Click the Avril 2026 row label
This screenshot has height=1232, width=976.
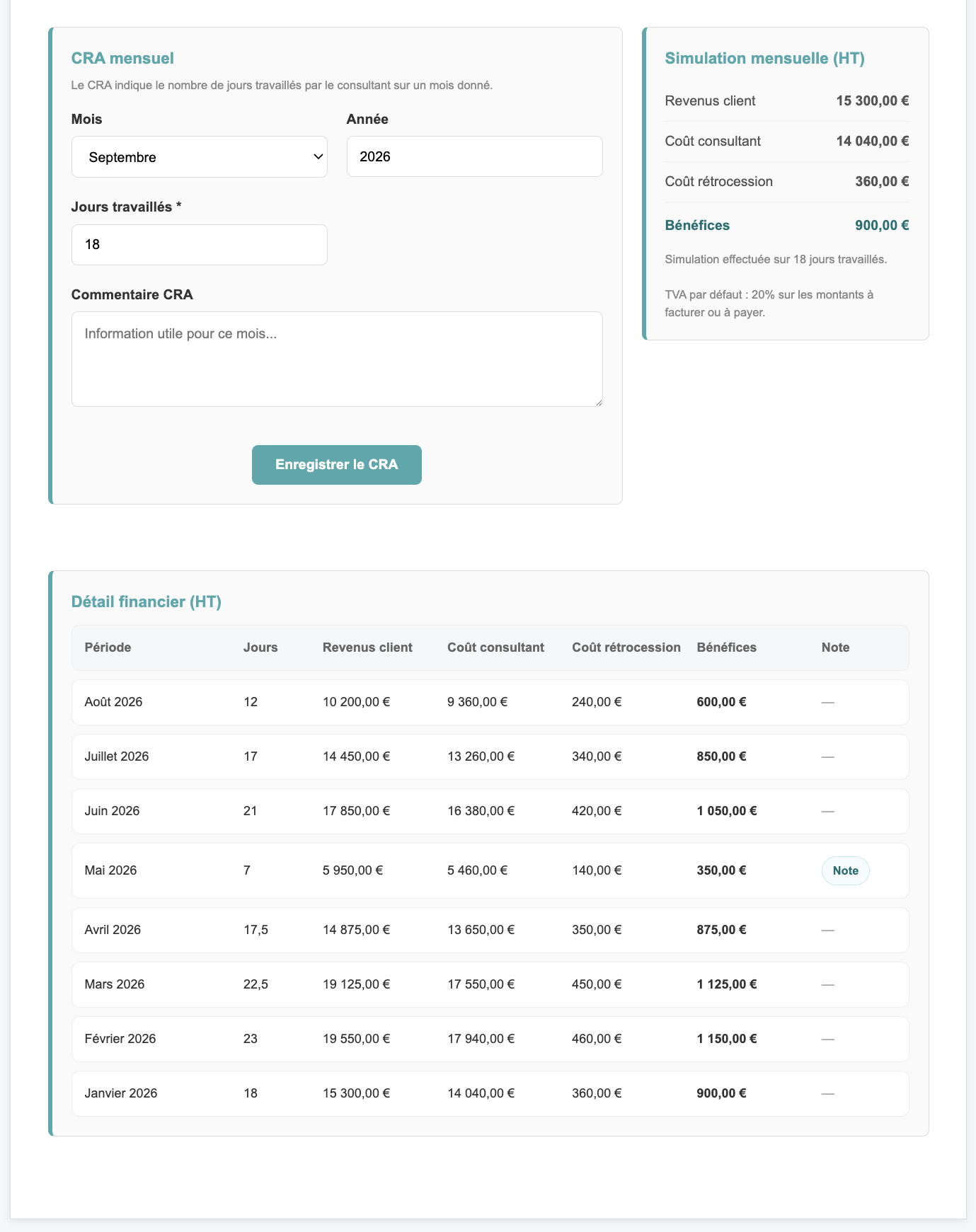[113, 930]
